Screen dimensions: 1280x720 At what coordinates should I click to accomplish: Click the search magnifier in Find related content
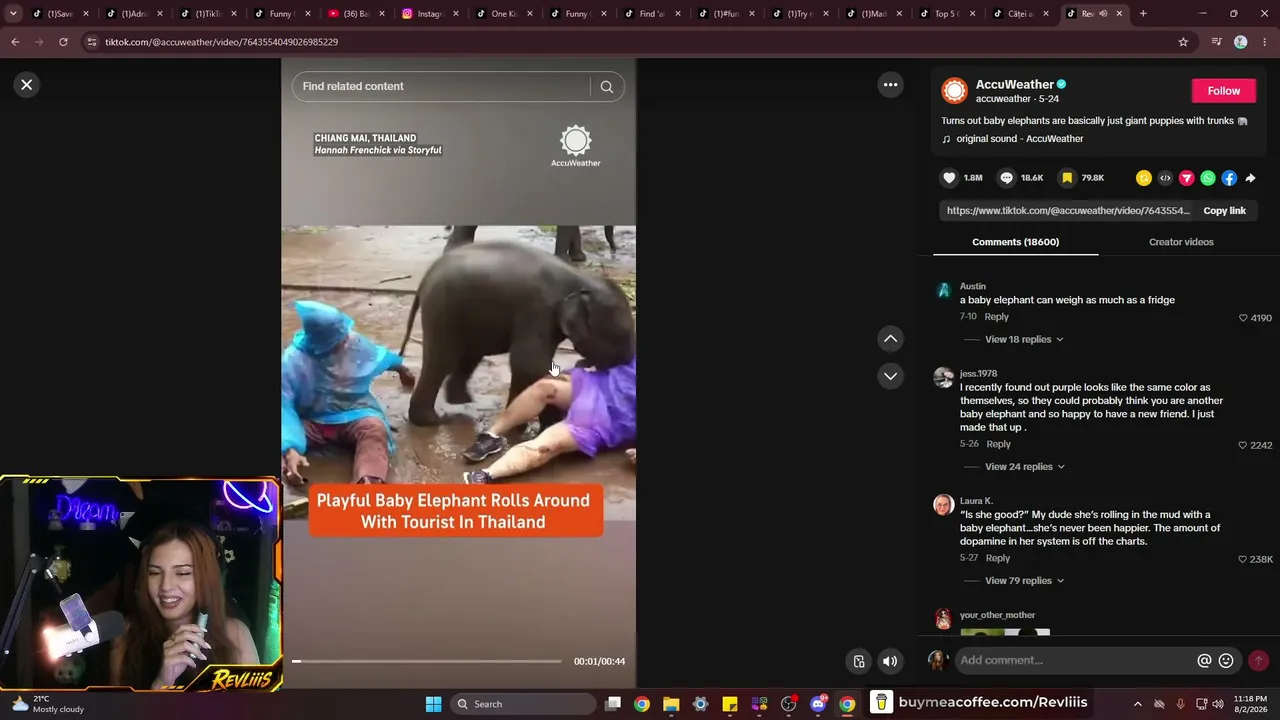[607, 87]
